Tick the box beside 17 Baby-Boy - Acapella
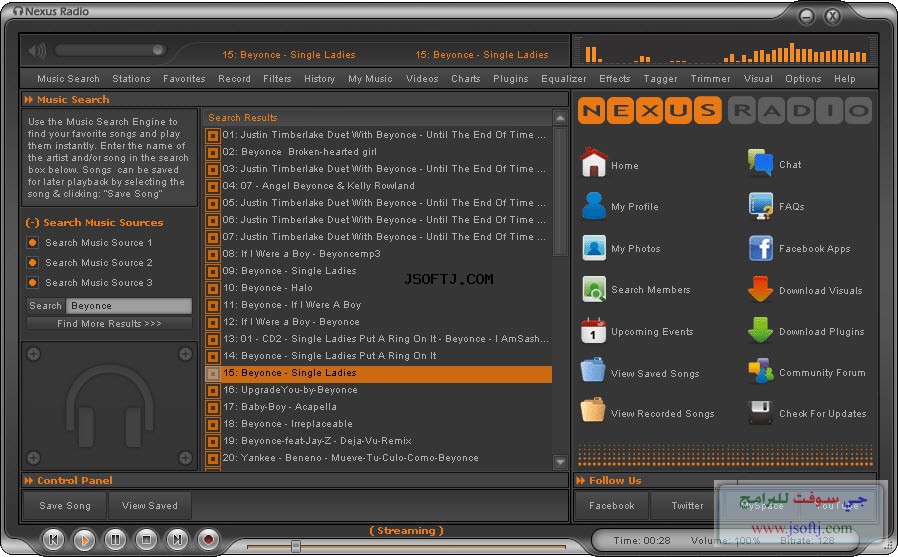Image resolution: width=898 pixels, height=557 pixels. pos(212,408)
